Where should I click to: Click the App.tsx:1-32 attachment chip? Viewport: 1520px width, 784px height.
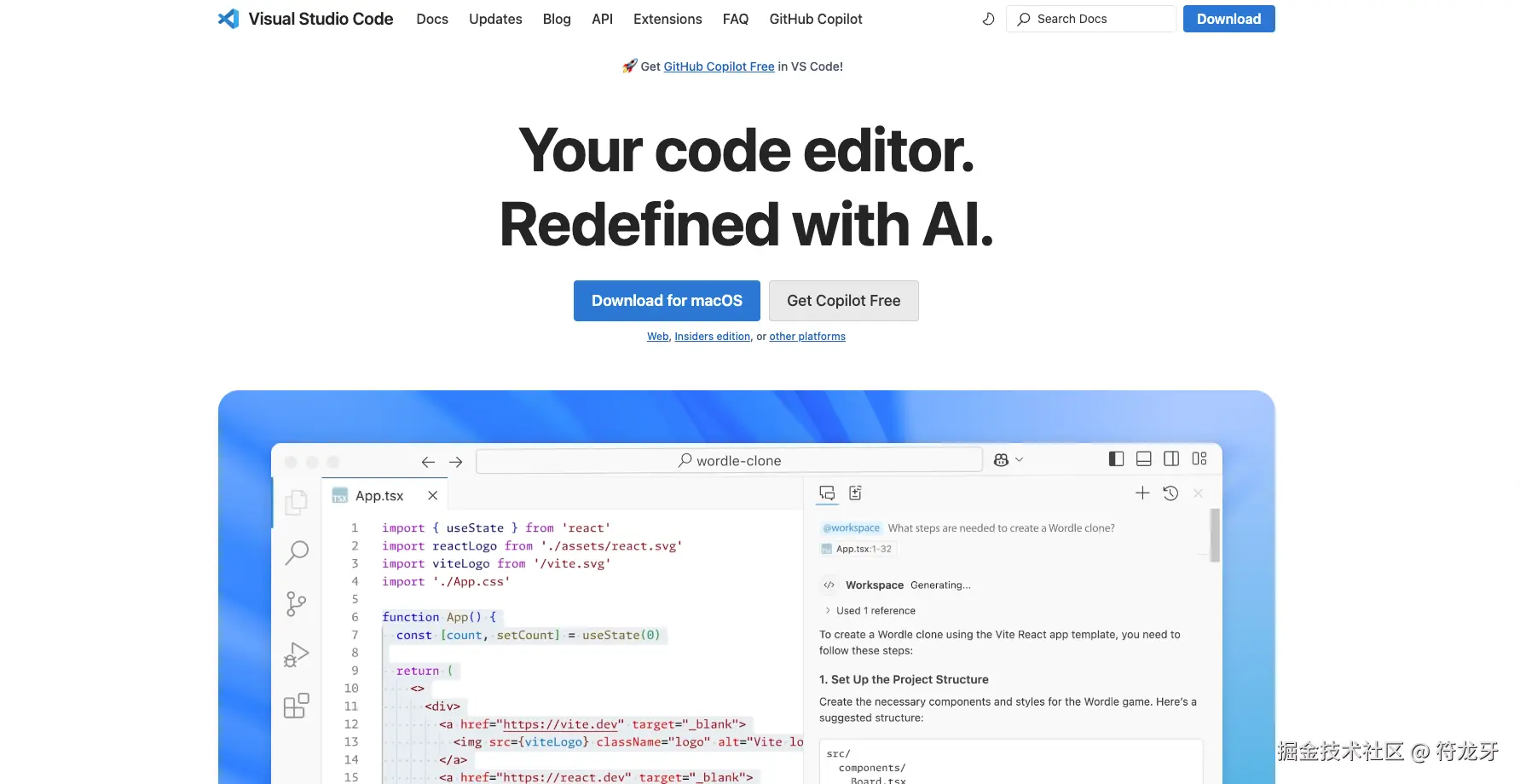[857, 550]
